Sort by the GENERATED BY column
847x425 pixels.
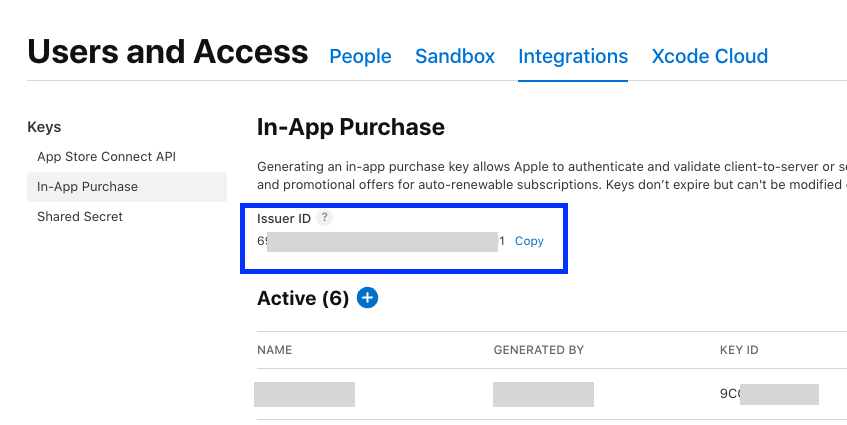coord(538,350)
